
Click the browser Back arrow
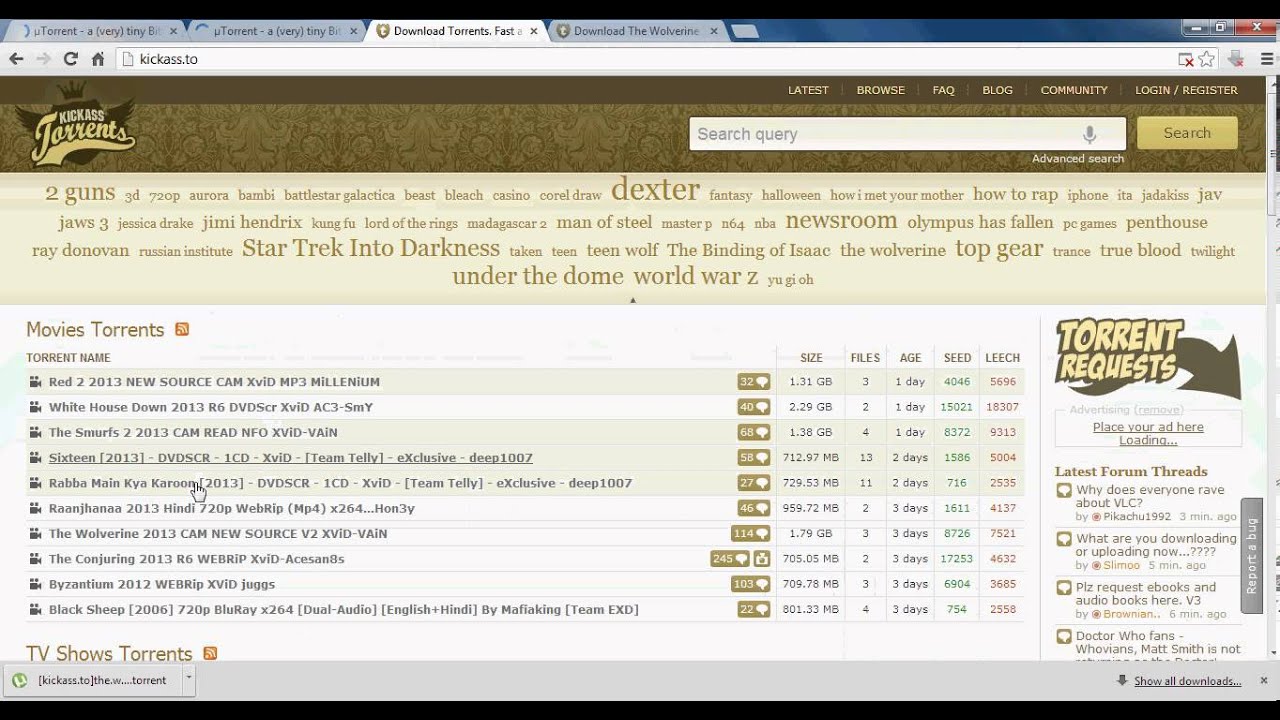(x=16, y=59)
